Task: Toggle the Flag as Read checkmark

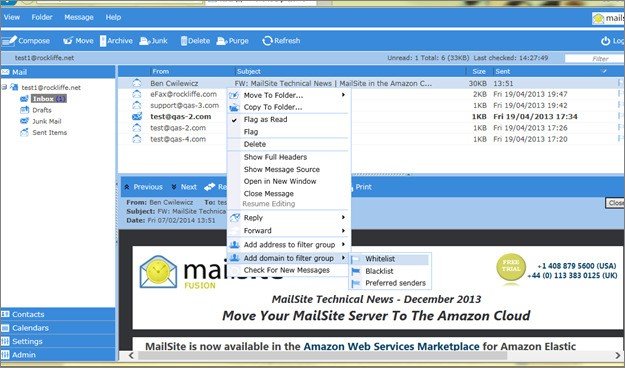Action: 234,120
